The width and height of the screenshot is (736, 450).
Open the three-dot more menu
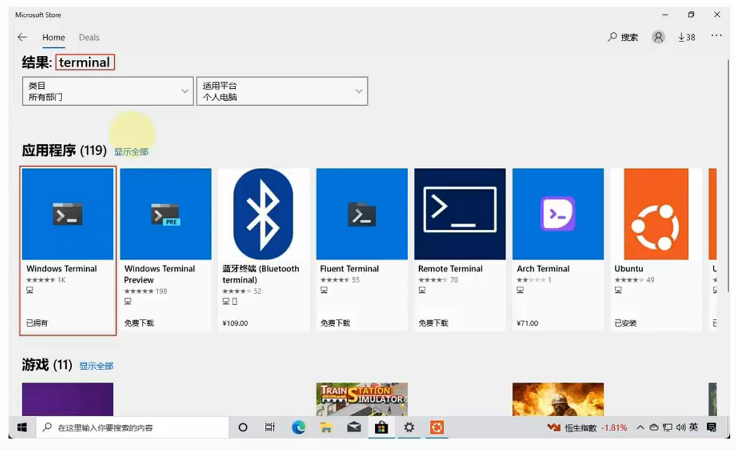pyautogui.click(x=716, y=36)
